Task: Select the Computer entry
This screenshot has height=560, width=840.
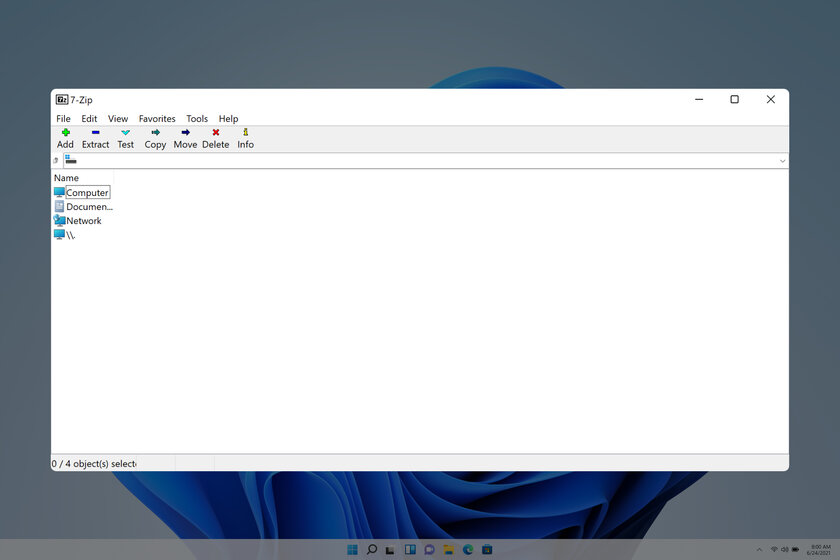Action: click(87, 192)
